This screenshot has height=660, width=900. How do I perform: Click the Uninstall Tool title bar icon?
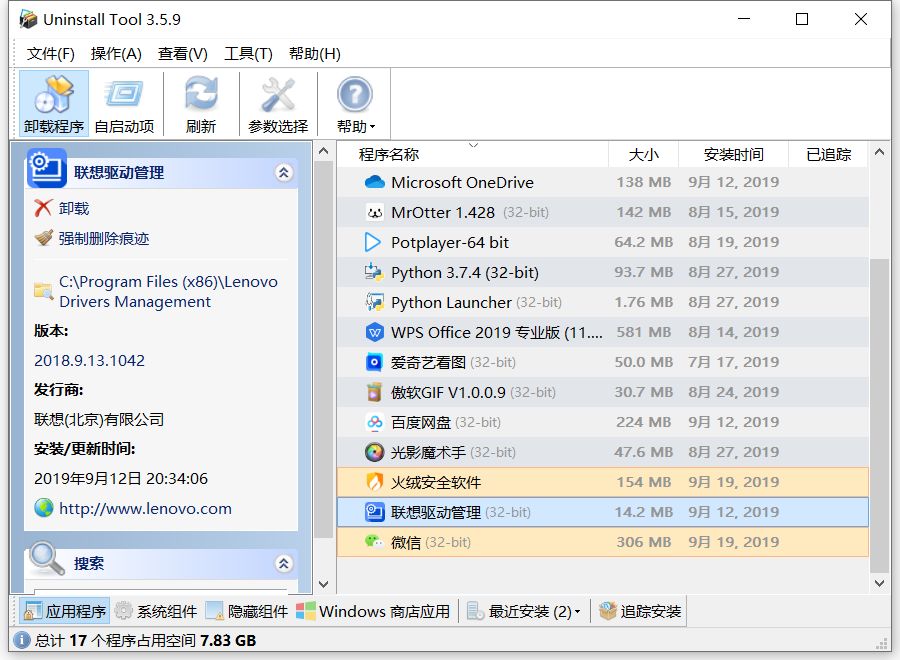click(28, 19)
